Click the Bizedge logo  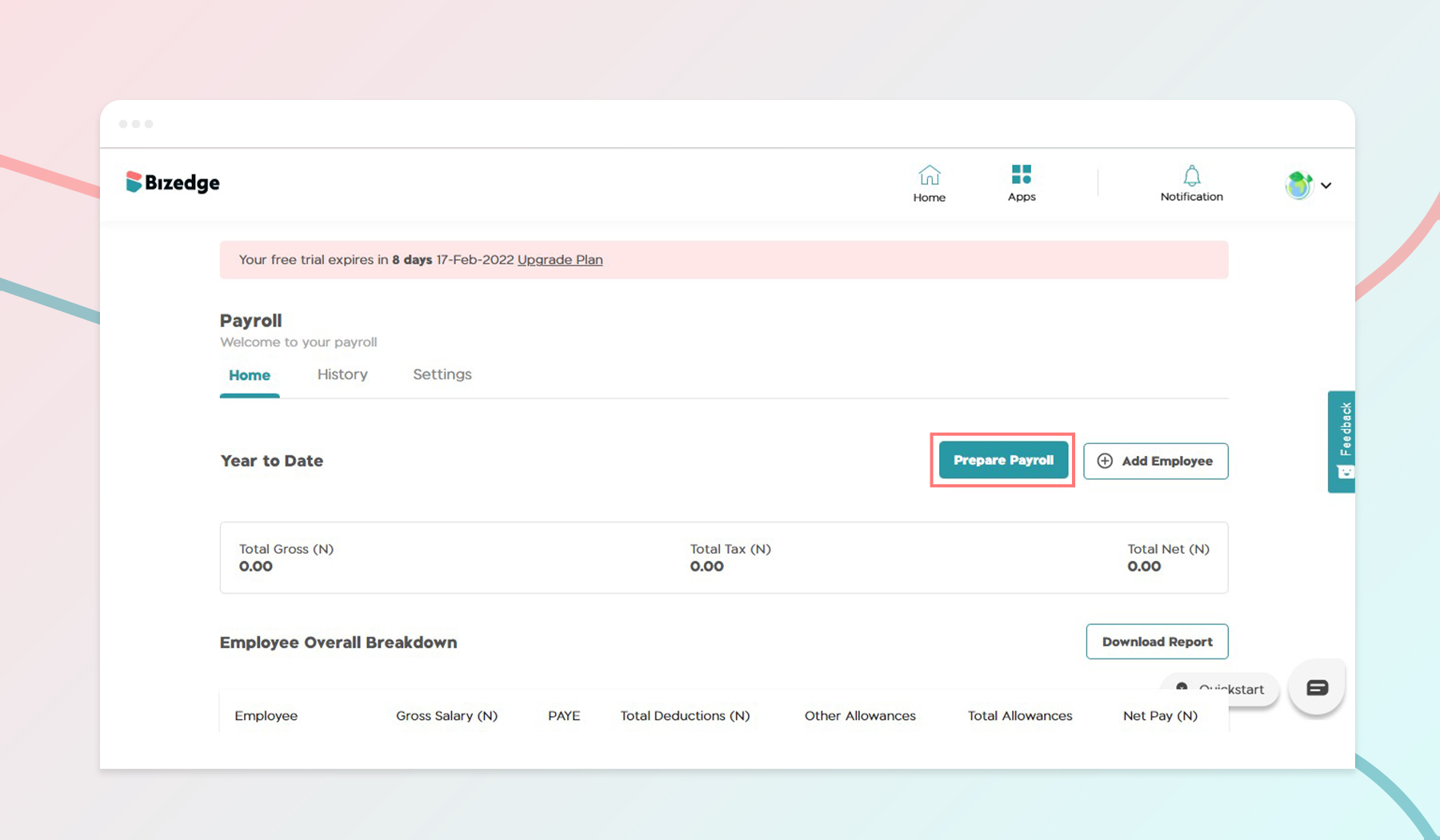(172, 182)
